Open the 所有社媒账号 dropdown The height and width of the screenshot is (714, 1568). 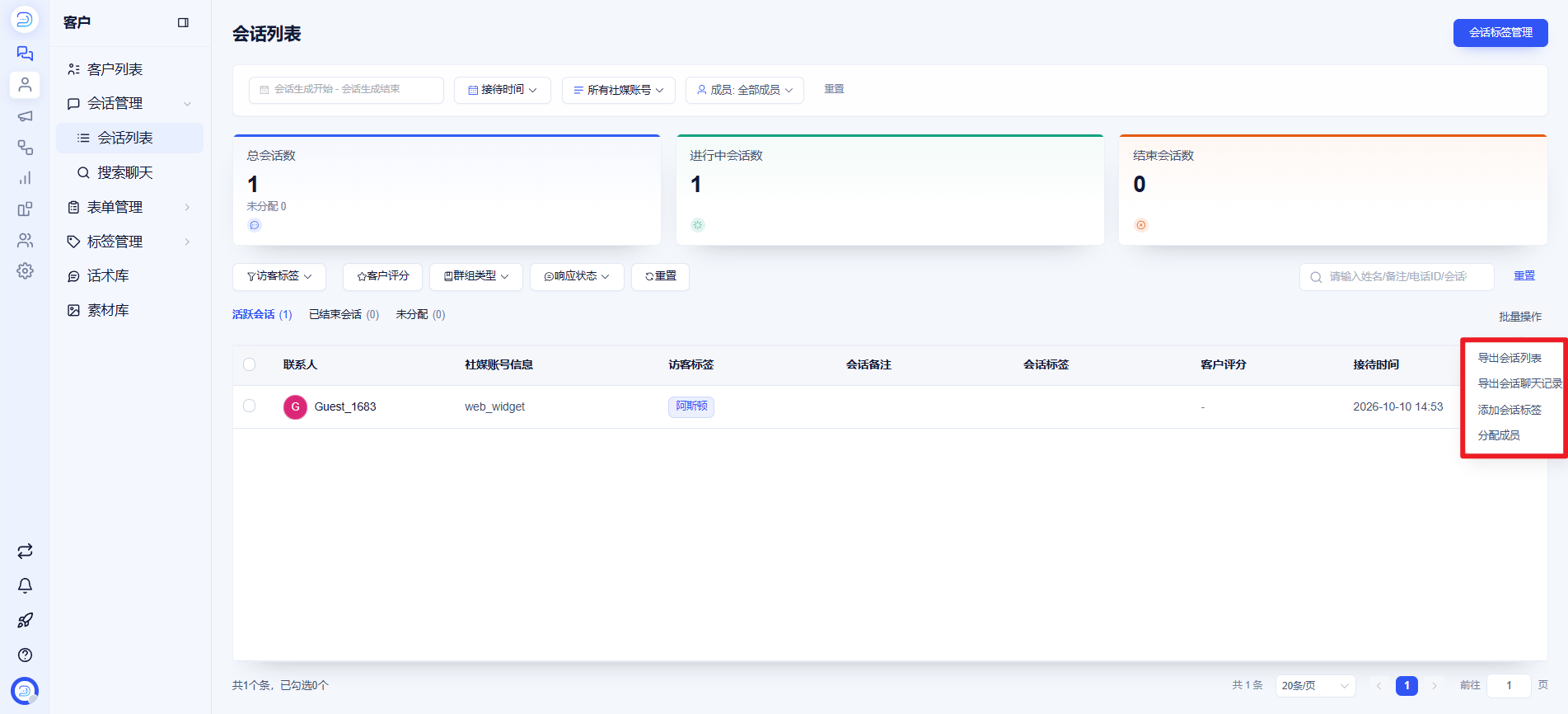pos(619,90)
